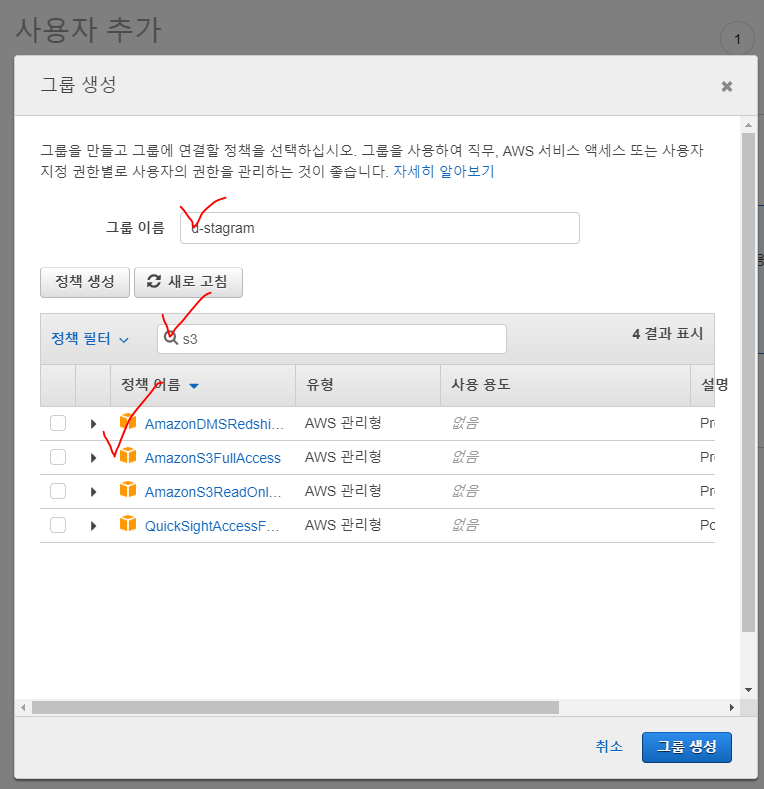Screen dimensions: 764x789
Task: Click 없음 in the AmazonDMSRedshi... row
Action: [x=465, y=423]
